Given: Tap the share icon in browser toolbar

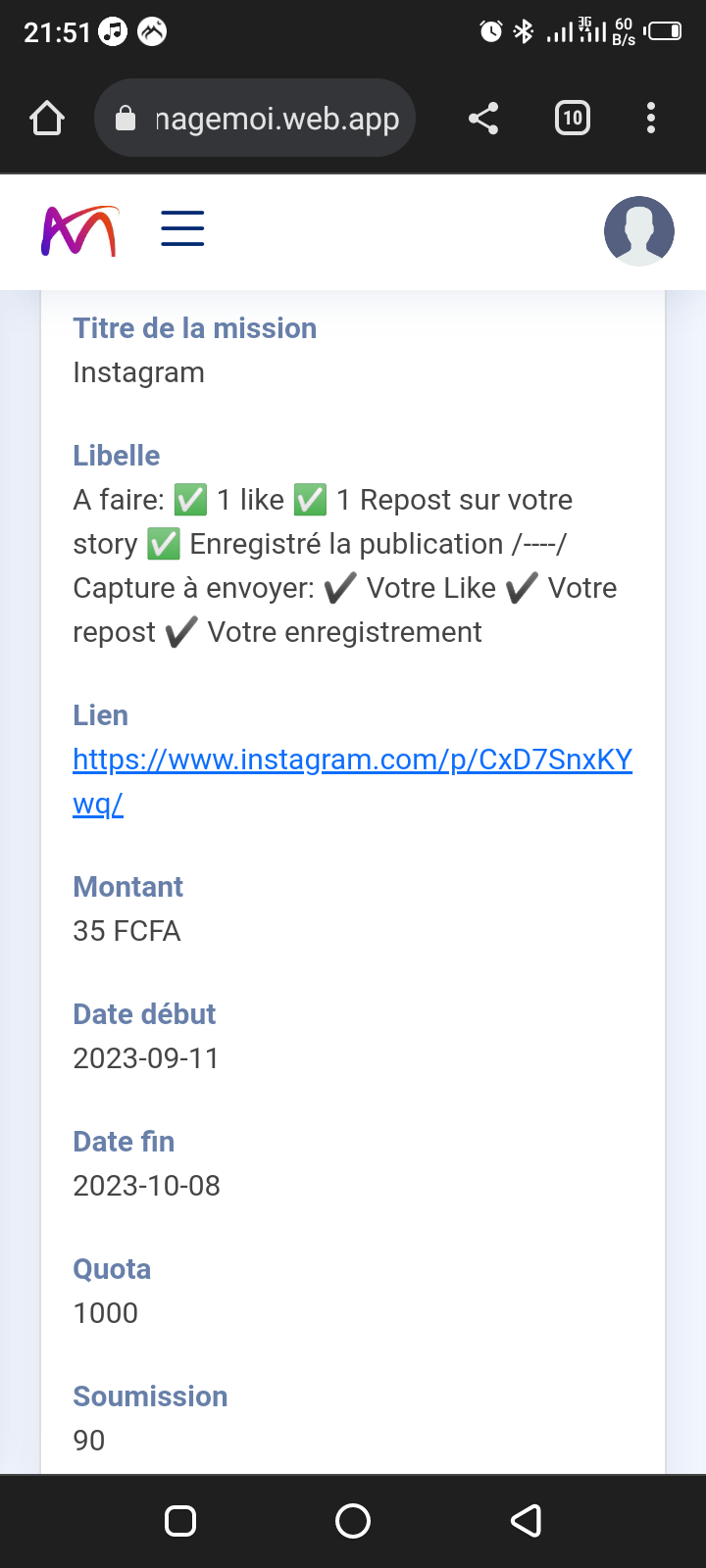Looking at the screenshot, I should click(x=483, y=119).
